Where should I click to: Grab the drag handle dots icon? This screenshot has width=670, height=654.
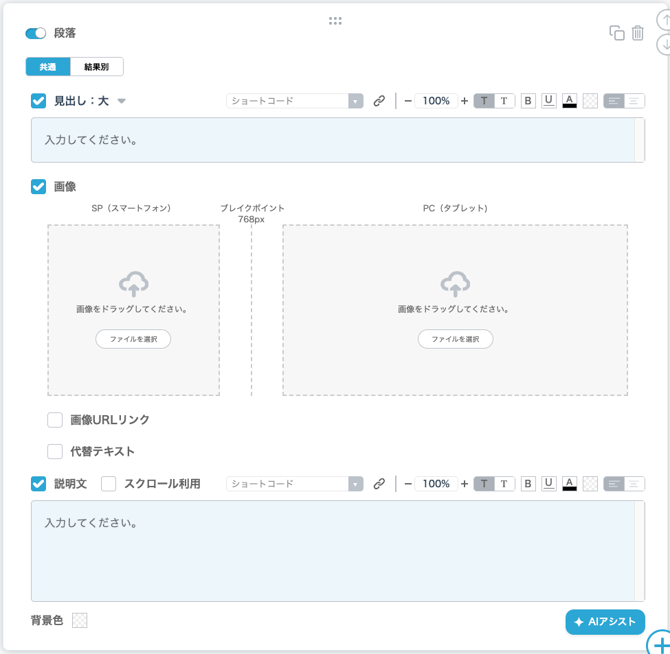pyautogui.click(x=335, y=21)
